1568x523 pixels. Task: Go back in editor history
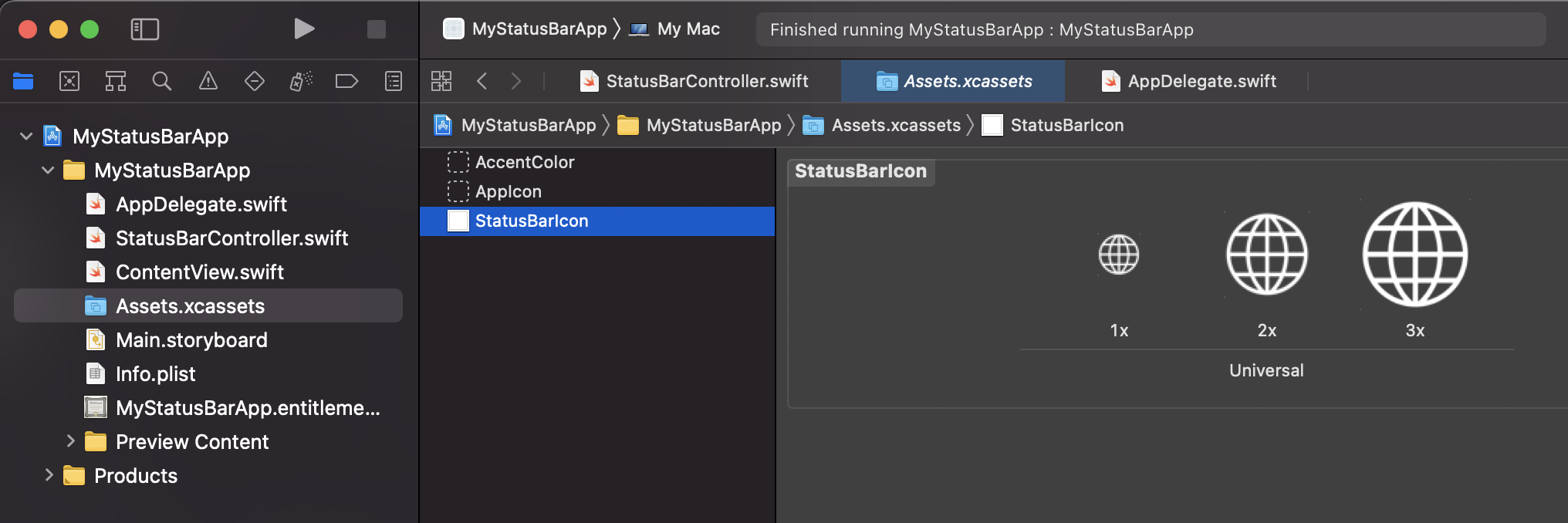point(482,81)
